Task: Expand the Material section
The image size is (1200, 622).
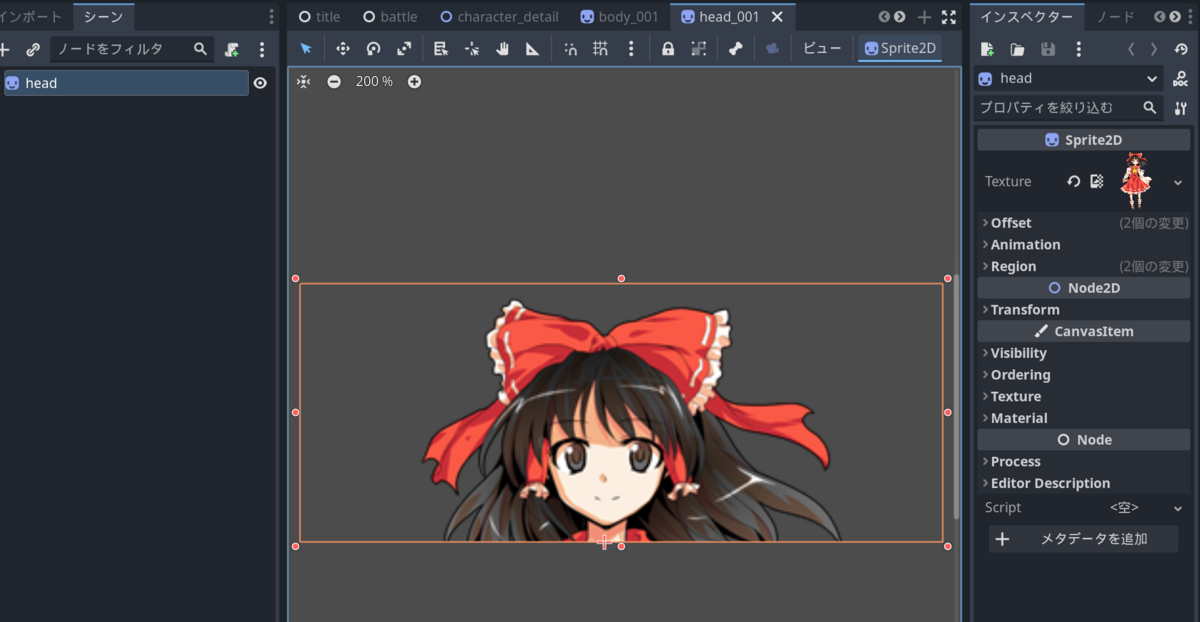Action: 1084,418
